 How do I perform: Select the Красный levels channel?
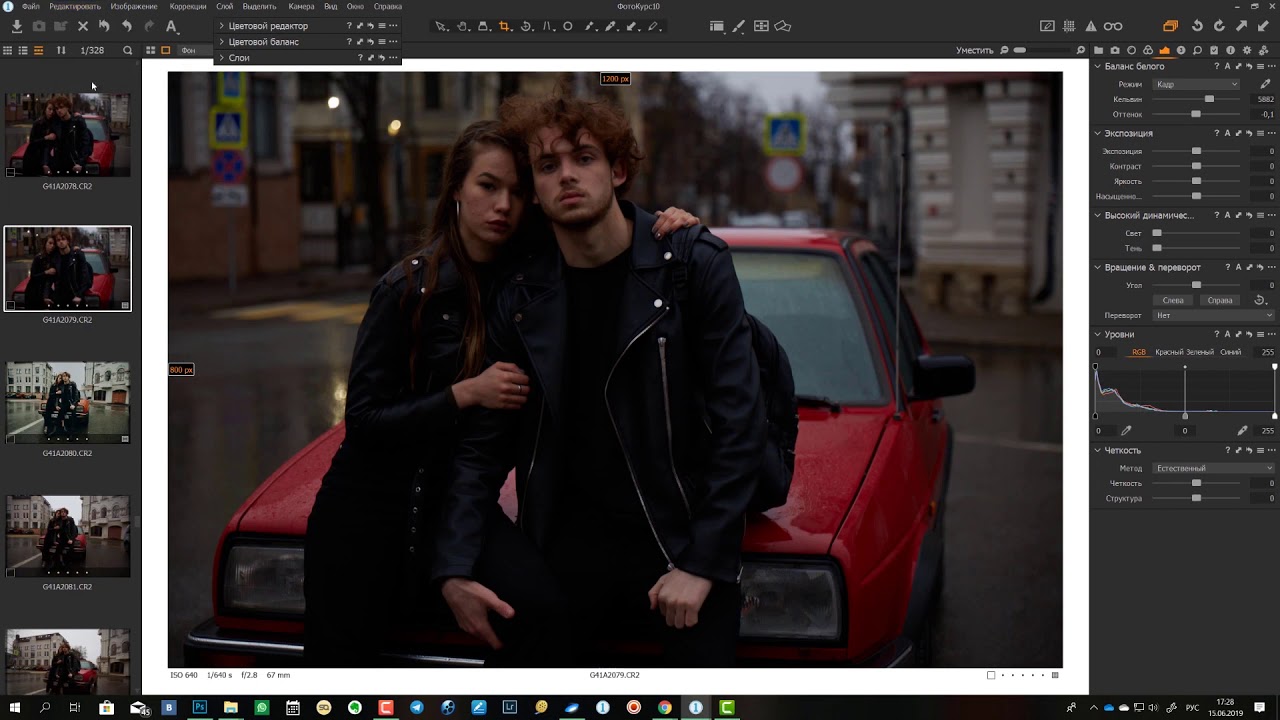(1170, 352)
